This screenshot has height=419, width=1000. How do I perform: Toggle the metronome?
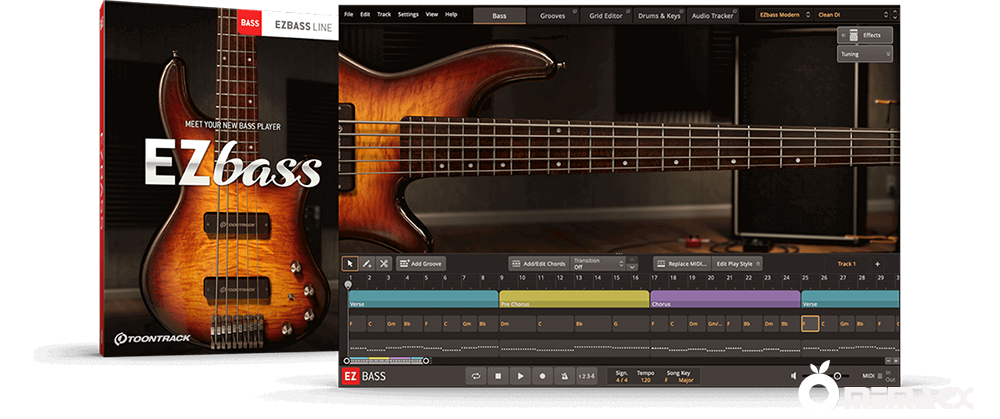tap(565, 376)
